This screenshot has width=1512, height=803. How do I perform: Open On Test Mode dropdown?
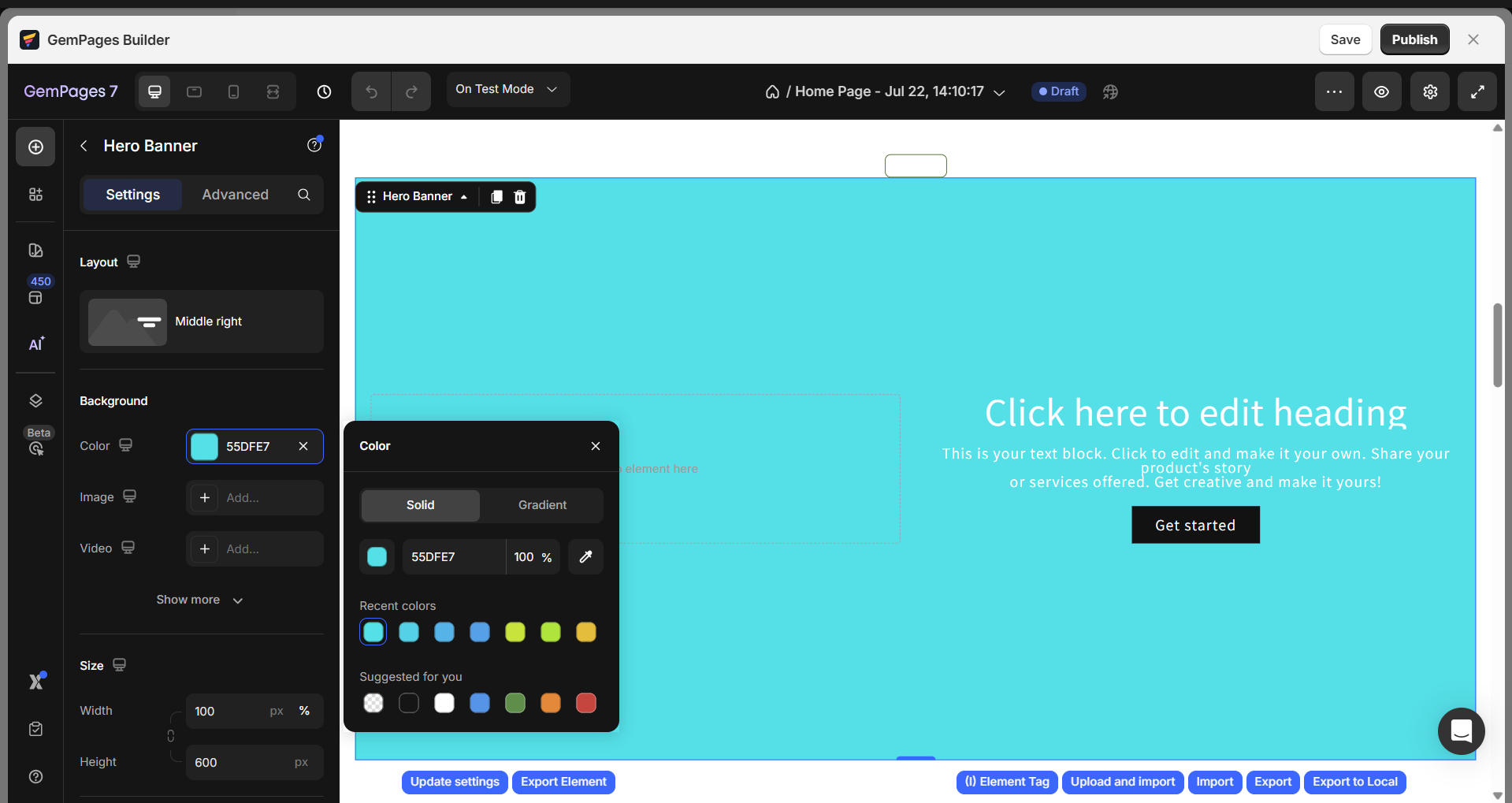(x=507, y=90)
